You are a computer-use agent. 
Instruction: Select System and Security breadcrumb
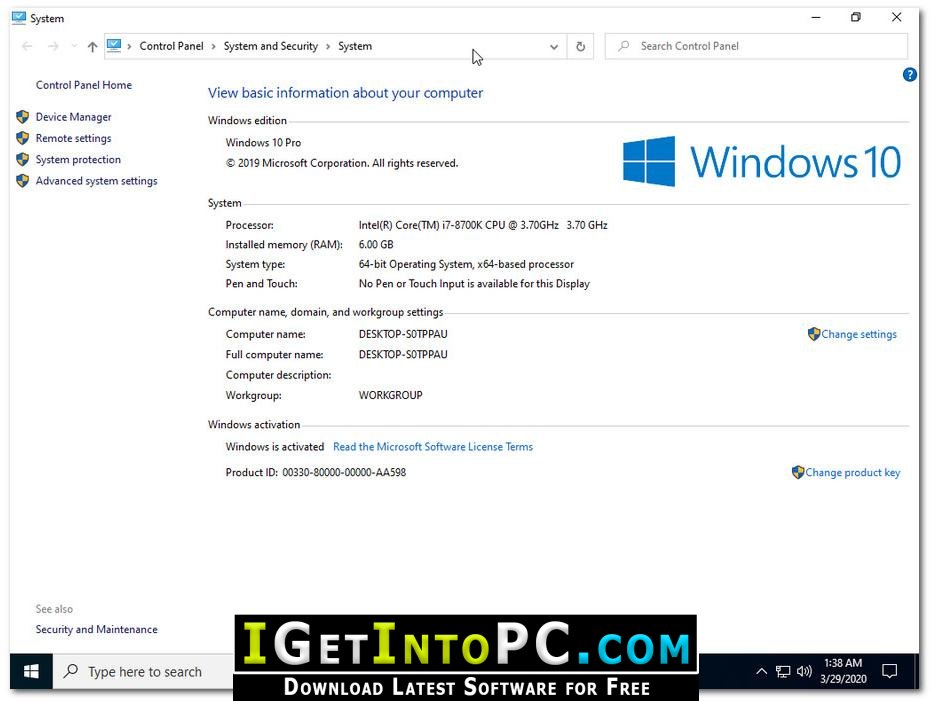pyautogui.click(x=270, y=46)
